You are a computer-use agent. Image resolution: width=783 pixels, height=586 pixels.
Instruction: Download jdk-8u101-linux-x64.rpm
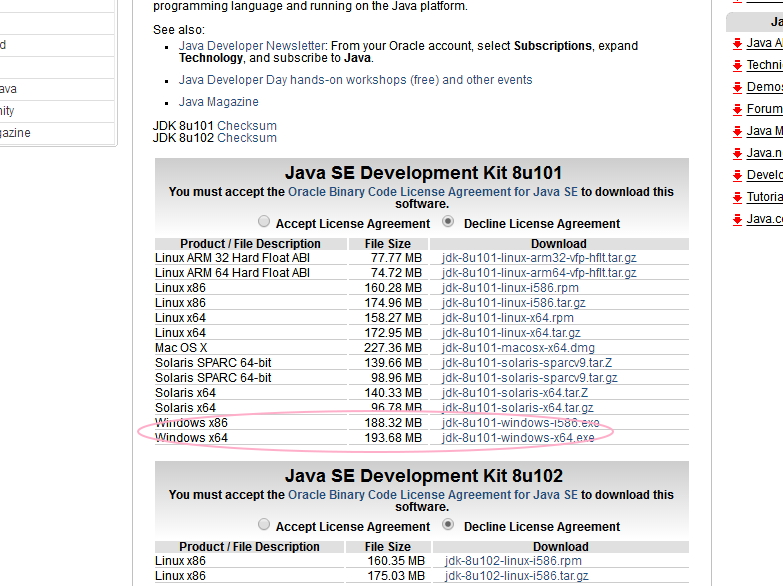[x=508, y=318]
